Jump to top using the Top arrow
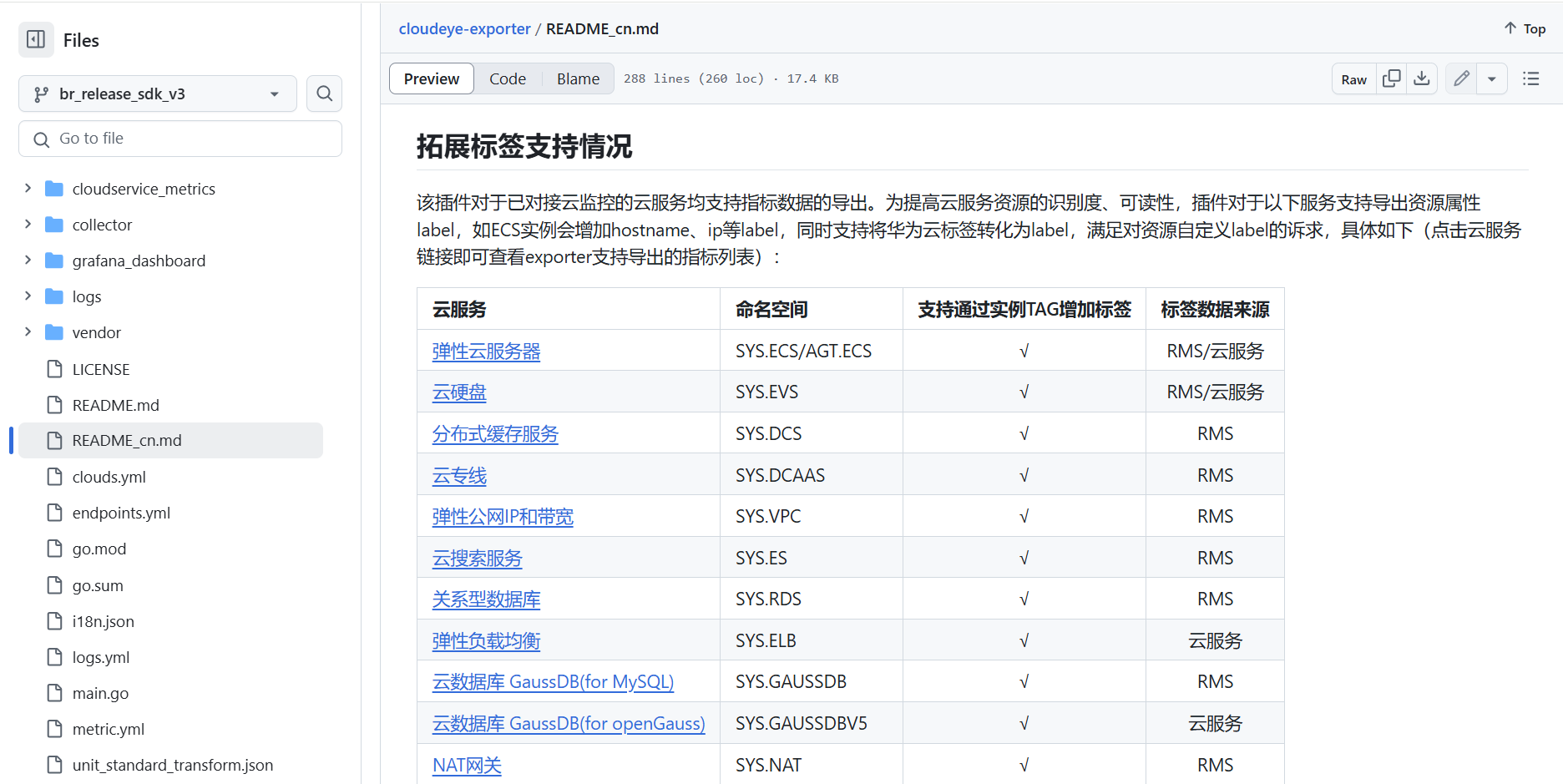The image size is (1563, 784). coord(1523,28)
